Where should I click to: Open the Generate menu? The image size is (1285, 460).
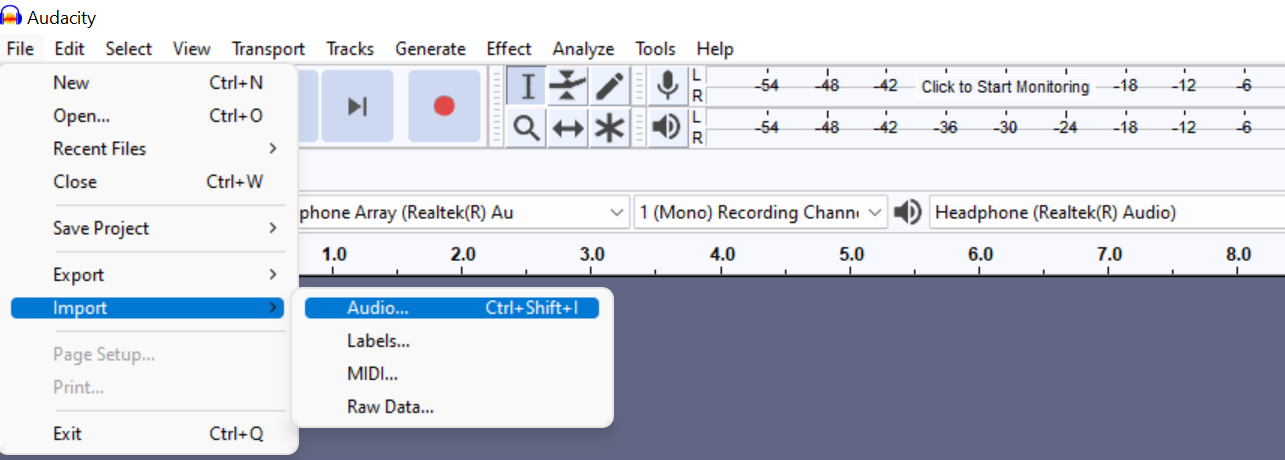[x=430, y=48]
